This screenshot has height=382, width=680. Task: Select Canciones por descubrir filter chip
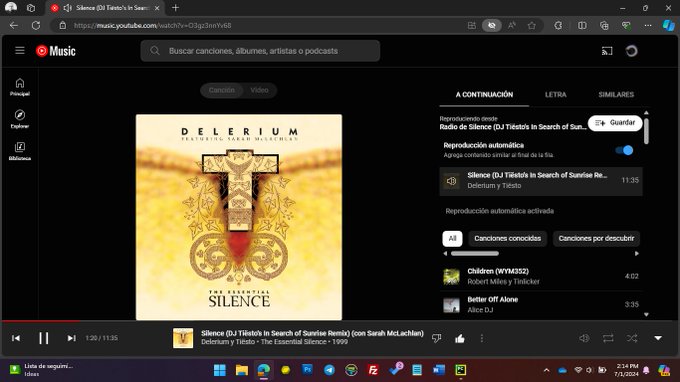click(x=596, y=238)
